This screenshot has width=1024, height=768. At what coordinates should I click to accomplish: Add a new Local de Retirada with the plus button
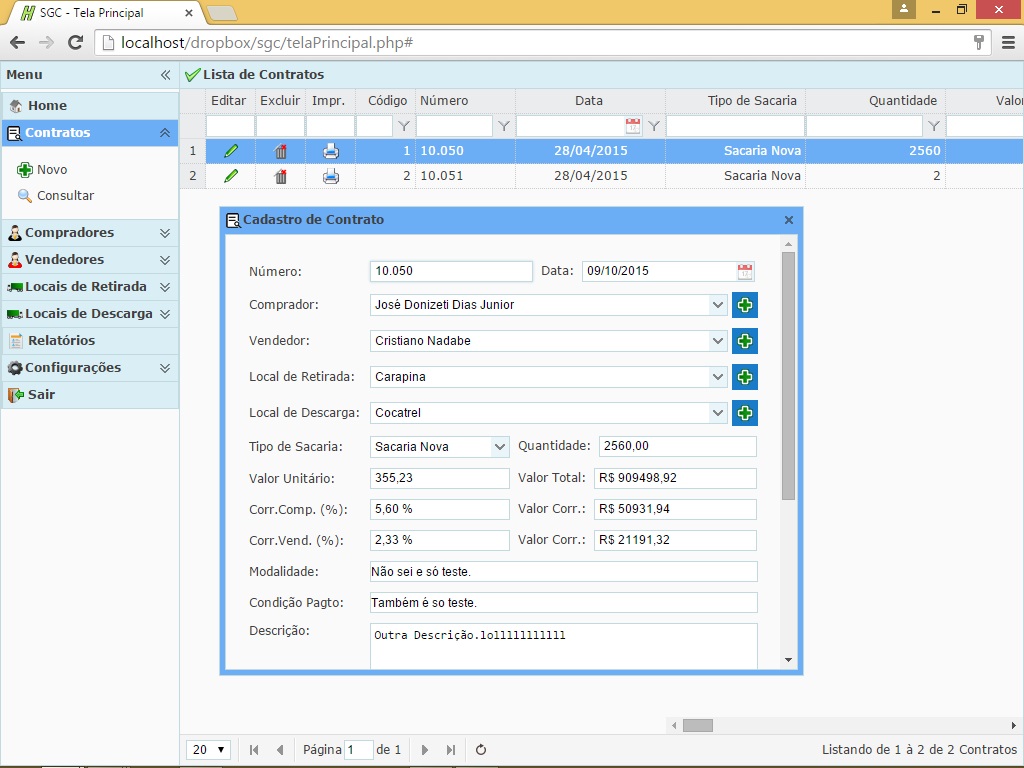point(744,377)
